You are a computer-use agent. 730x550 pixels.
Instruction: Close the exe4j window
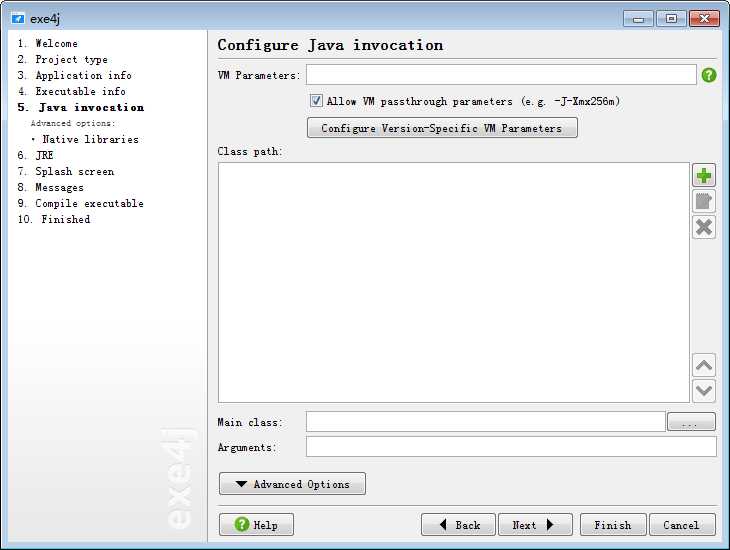click(x=704, y=19)
